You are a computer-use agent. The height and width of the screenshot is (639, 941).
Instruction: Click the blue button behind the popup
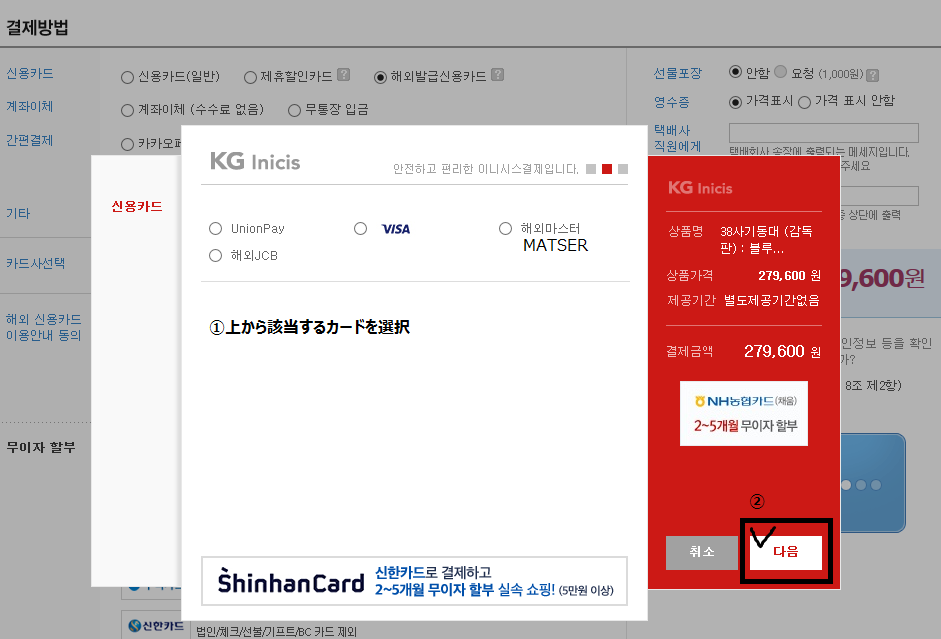(873, 484)
